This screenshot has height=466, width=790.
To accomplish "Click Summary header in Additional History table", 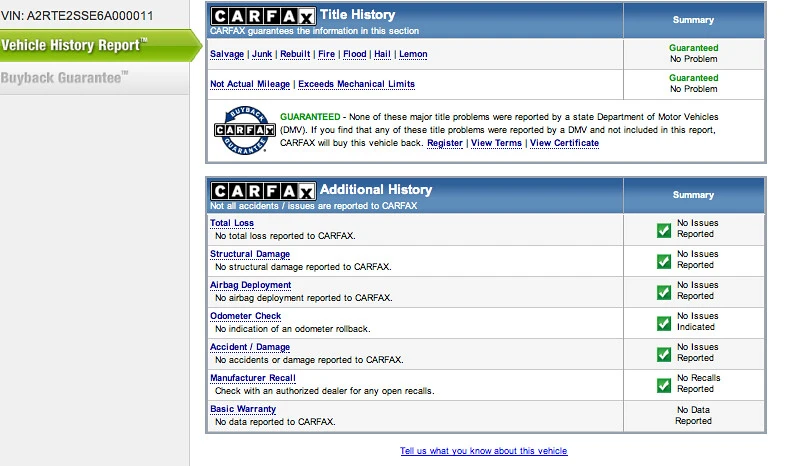I will 693,195.
